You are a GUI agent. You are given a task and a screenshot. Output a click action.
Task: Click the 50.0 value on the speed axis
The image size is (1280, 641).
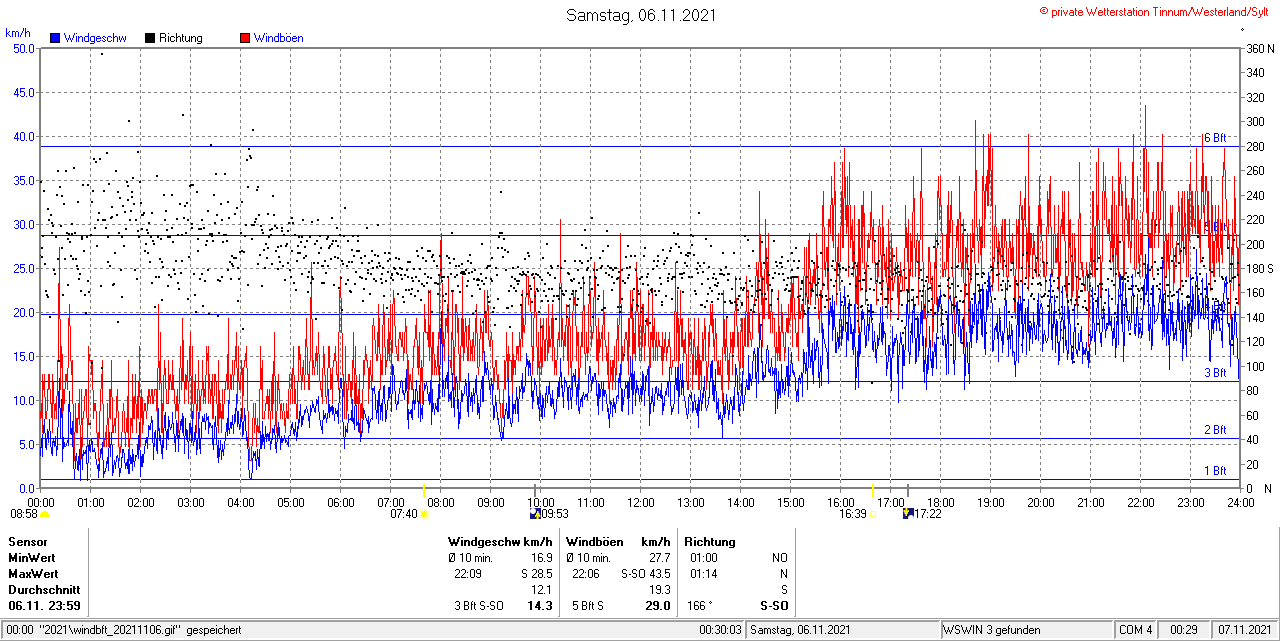coord(24,48)
